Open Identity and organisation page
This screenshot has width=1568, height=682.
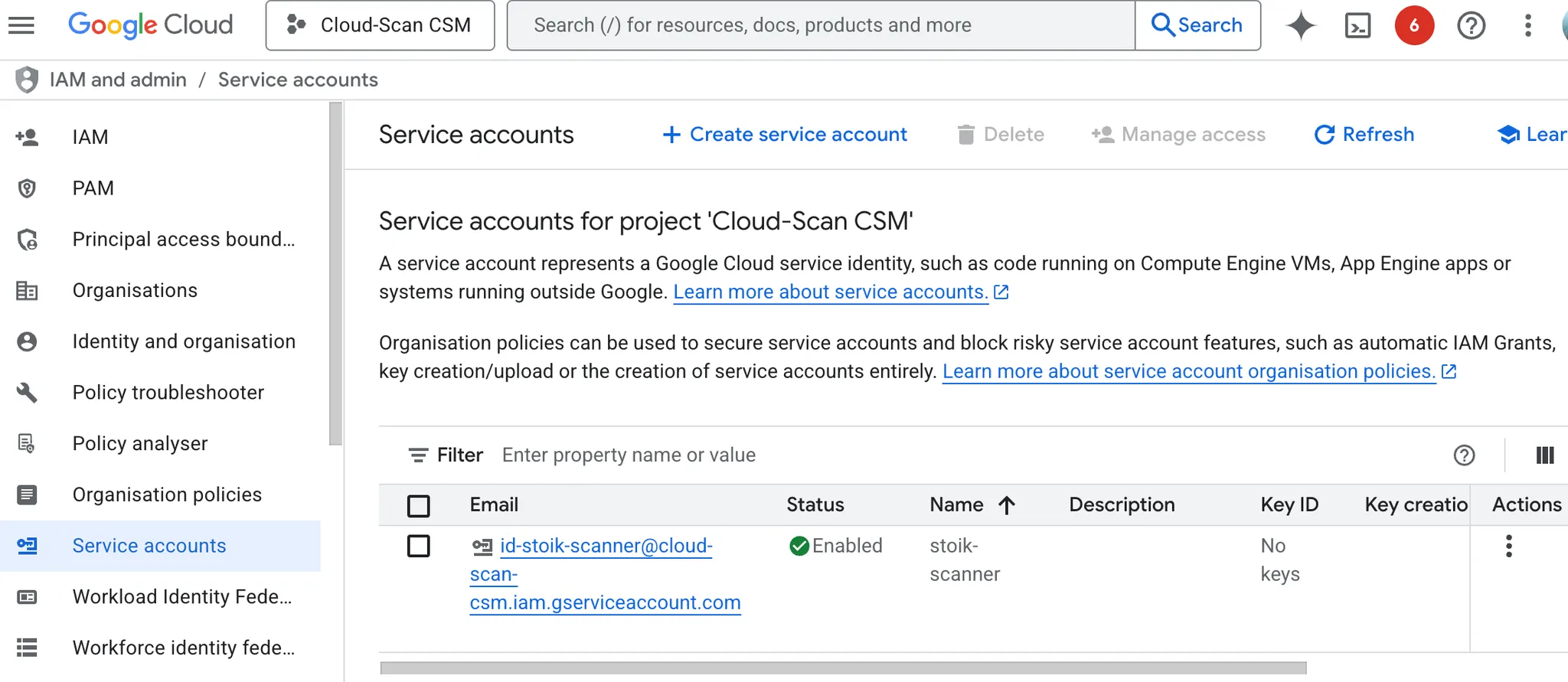click(x=184, y=341)
